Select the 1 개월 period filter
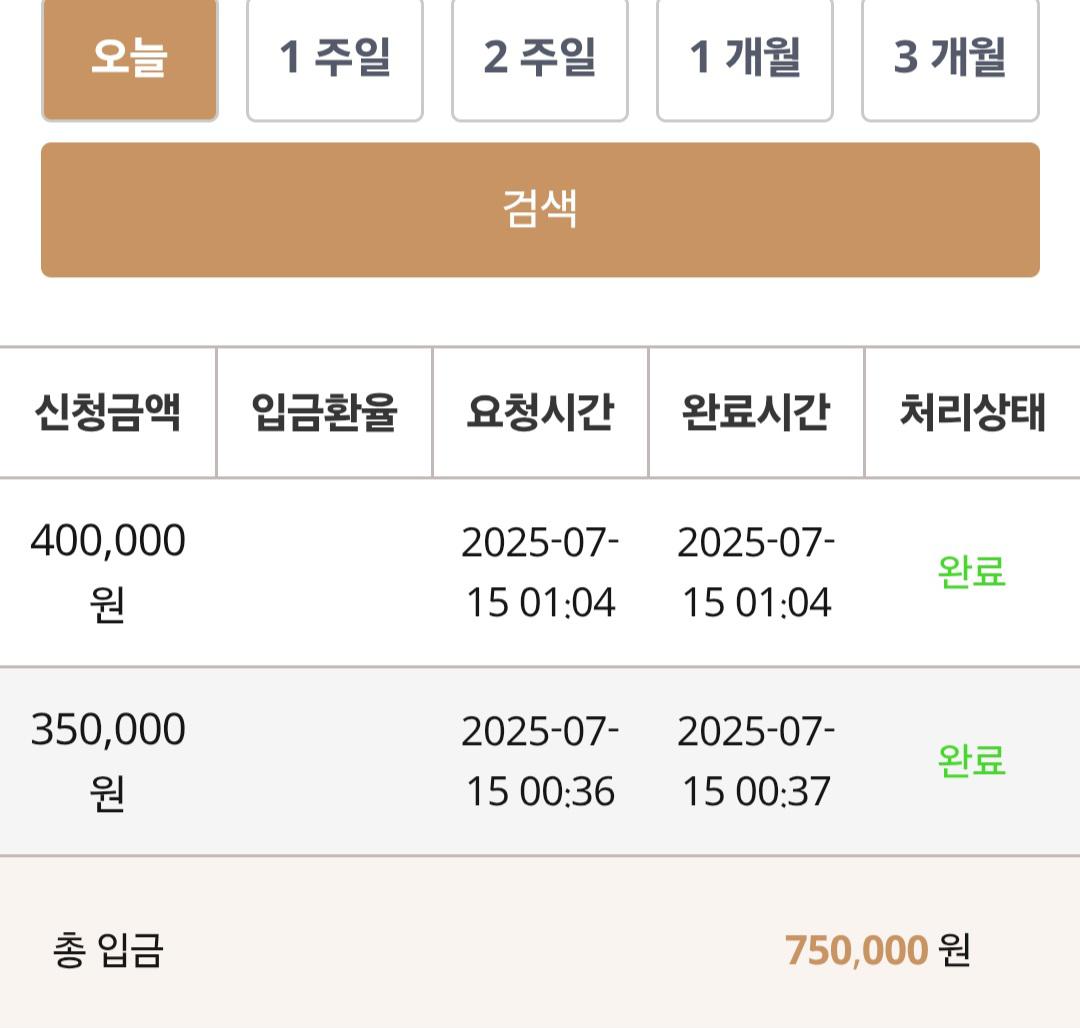 click(745, 59)
